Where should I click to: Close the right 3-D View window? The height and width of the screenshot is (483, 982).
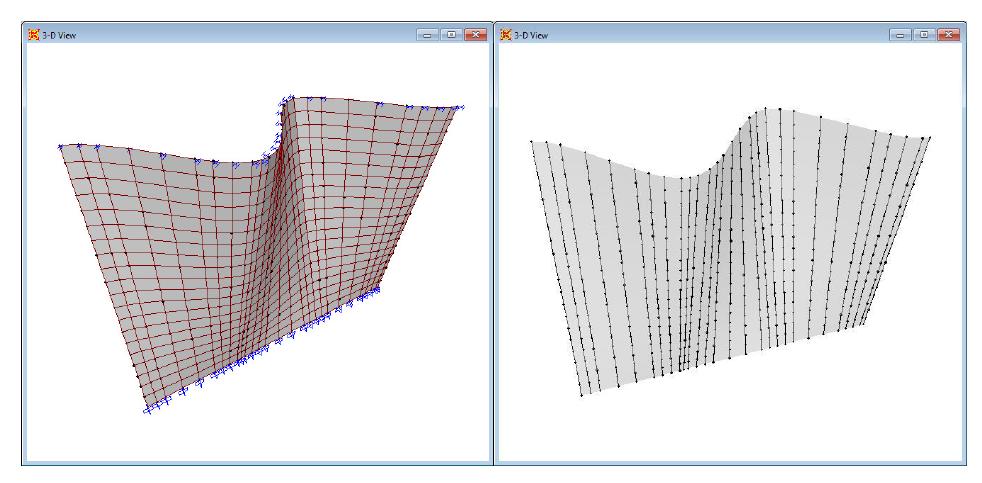[x=948, y=35]
